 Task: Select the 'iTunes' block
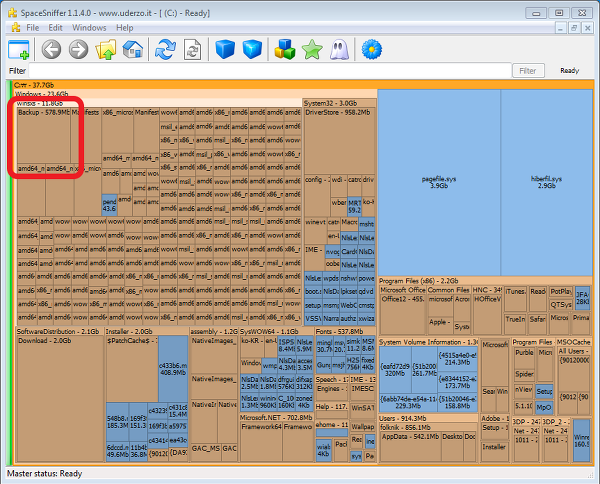tap(515, 298)
